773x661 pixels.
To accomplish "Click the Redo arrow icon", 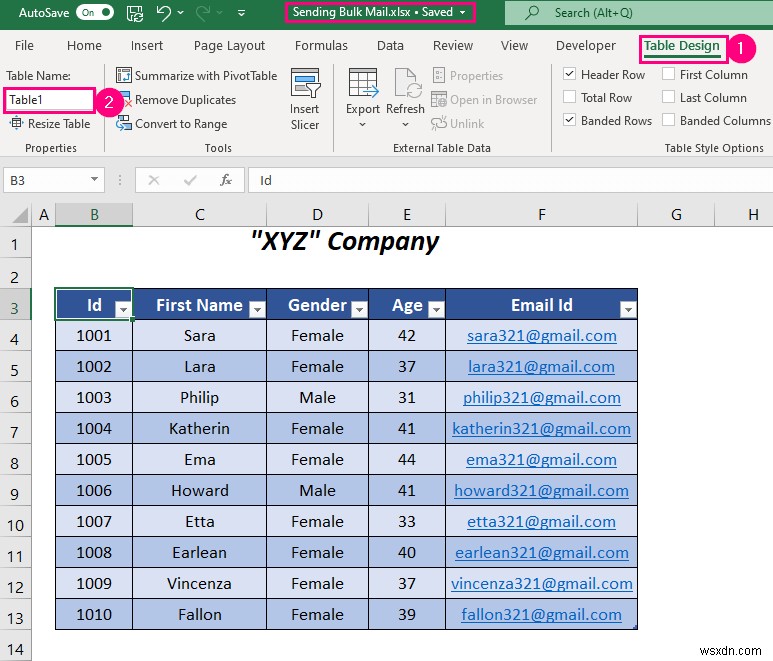I will [204, 13].
